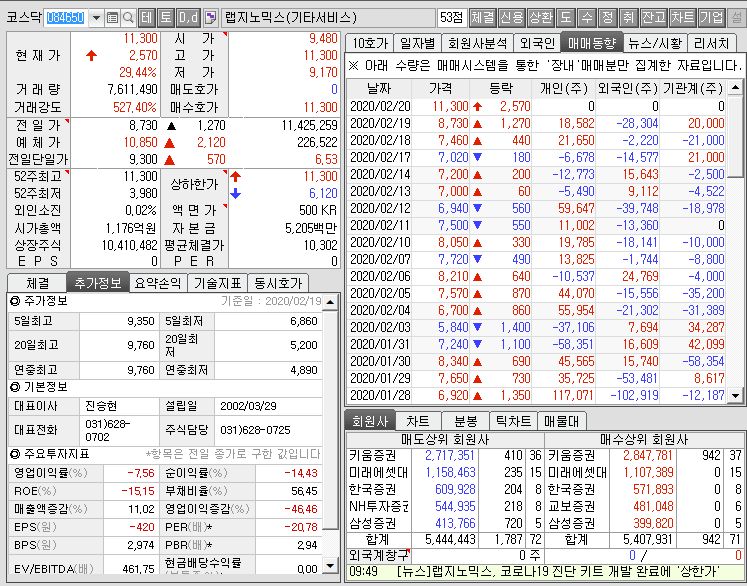
Task: Click the 신용 toolbar button
Action: coord(512,18)
